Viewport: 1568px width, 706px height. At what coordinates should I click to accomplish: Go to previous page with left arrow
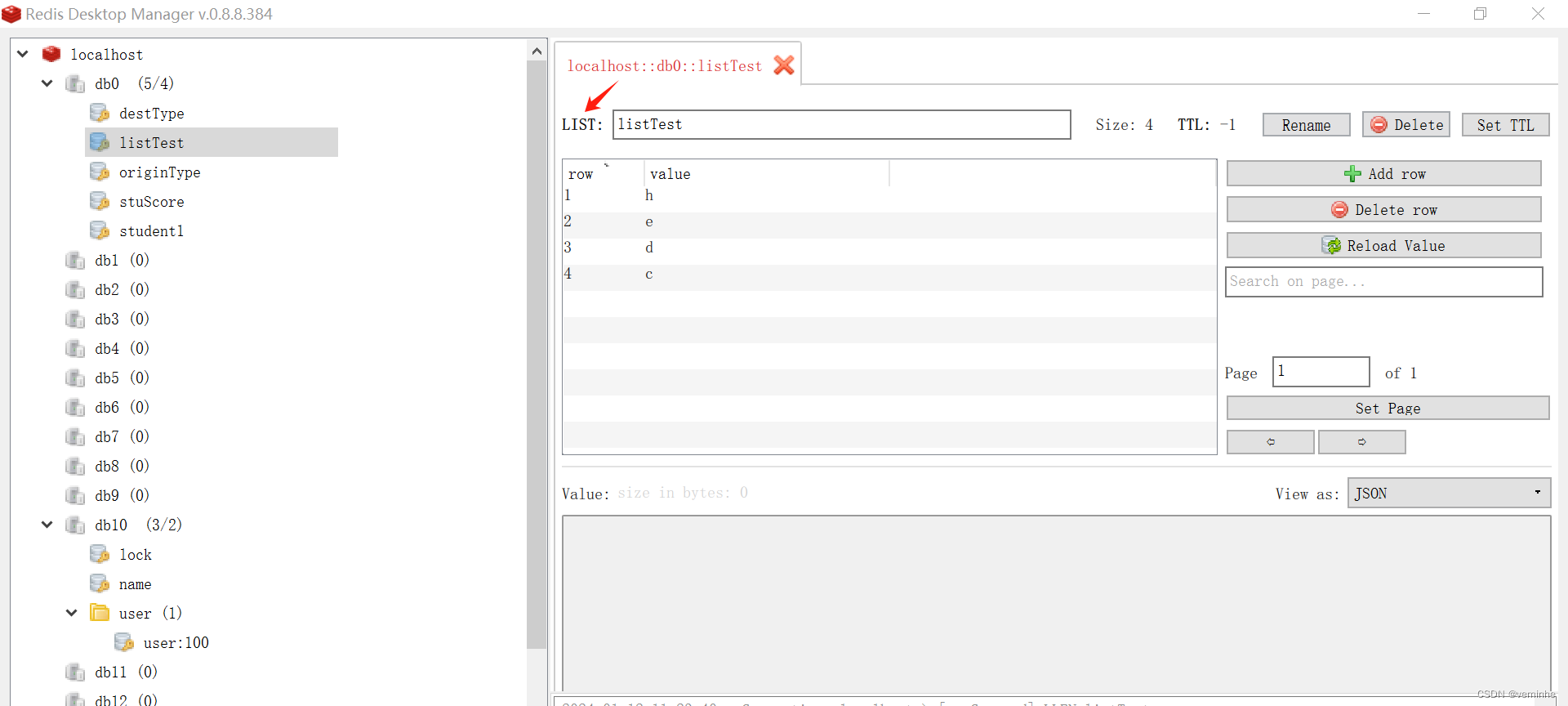pos(1271,442)
